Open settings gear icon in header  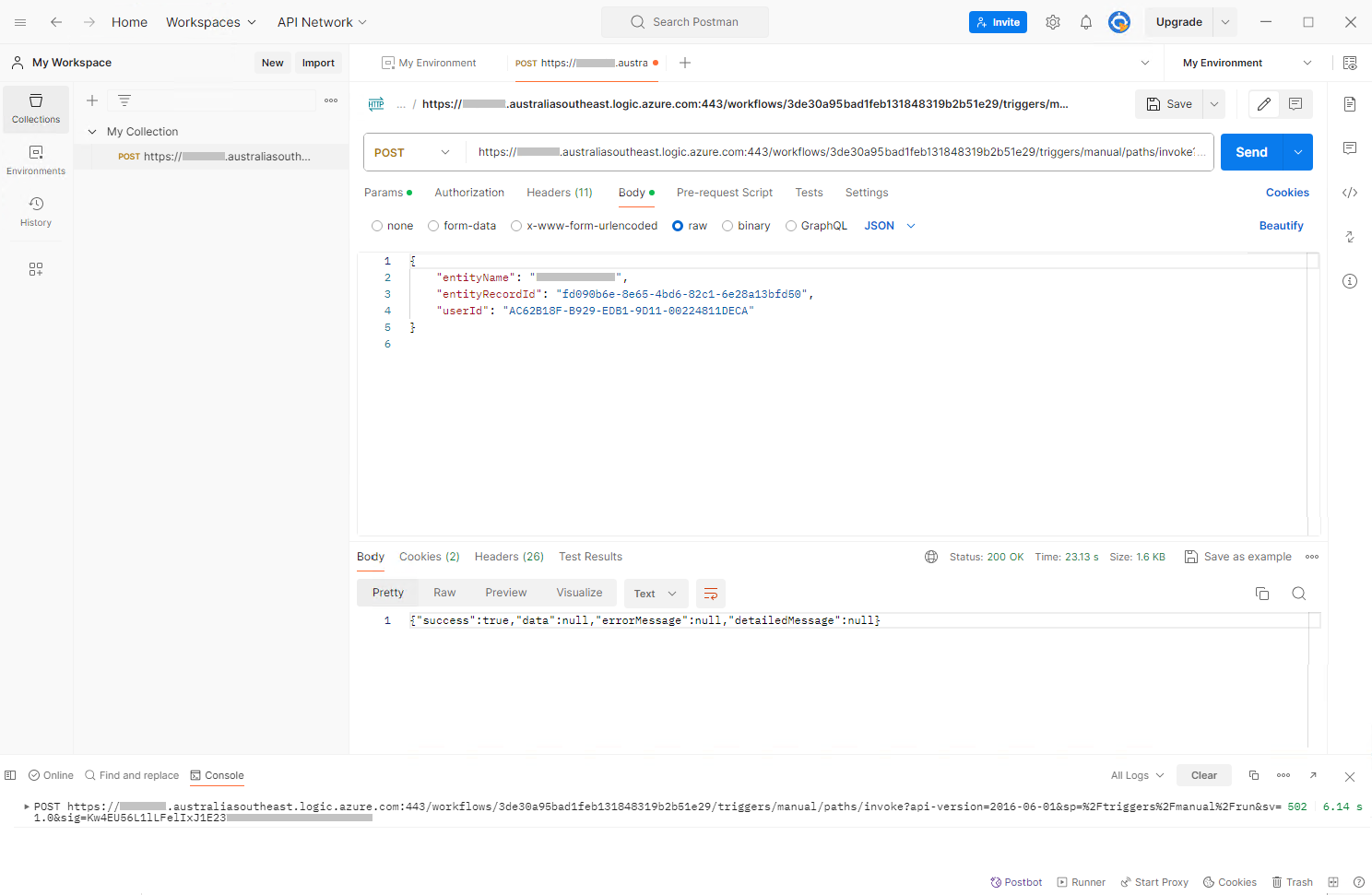coord(1053,22)
